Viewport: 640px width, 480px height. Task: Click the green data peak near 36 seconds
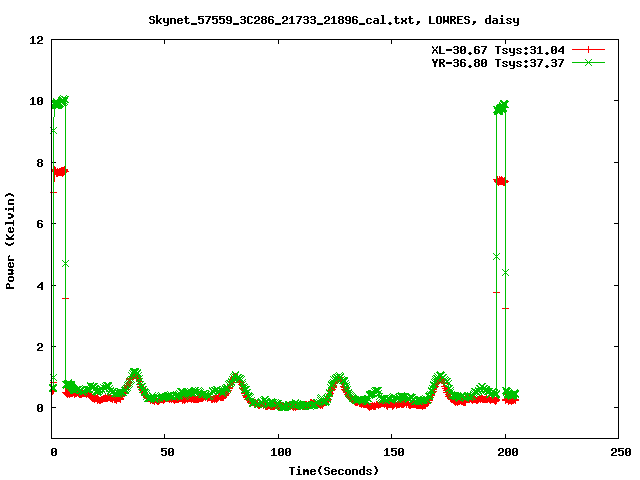point(134,374)
